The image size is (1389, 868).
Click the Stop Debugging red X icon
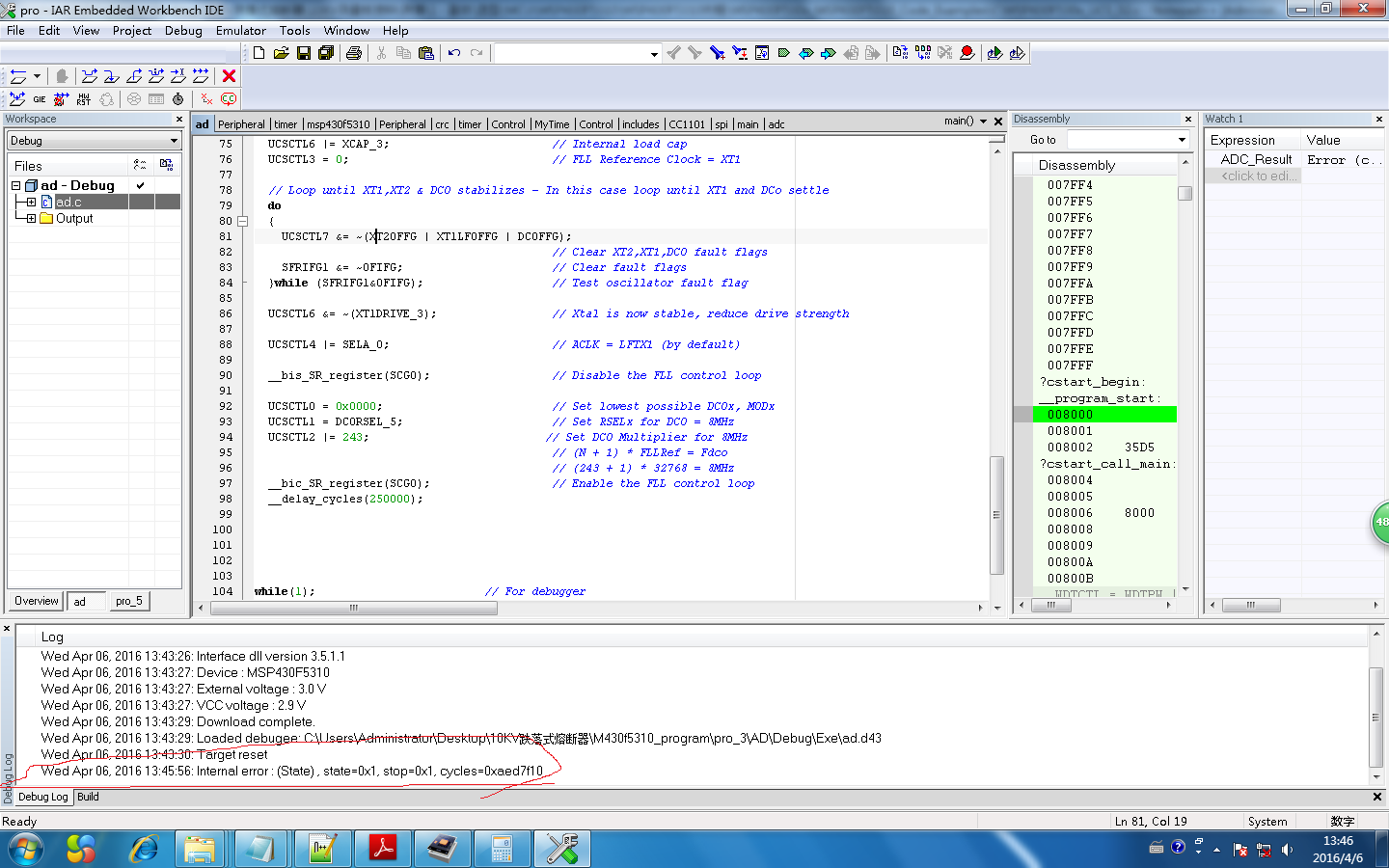[x=229, y=76]
